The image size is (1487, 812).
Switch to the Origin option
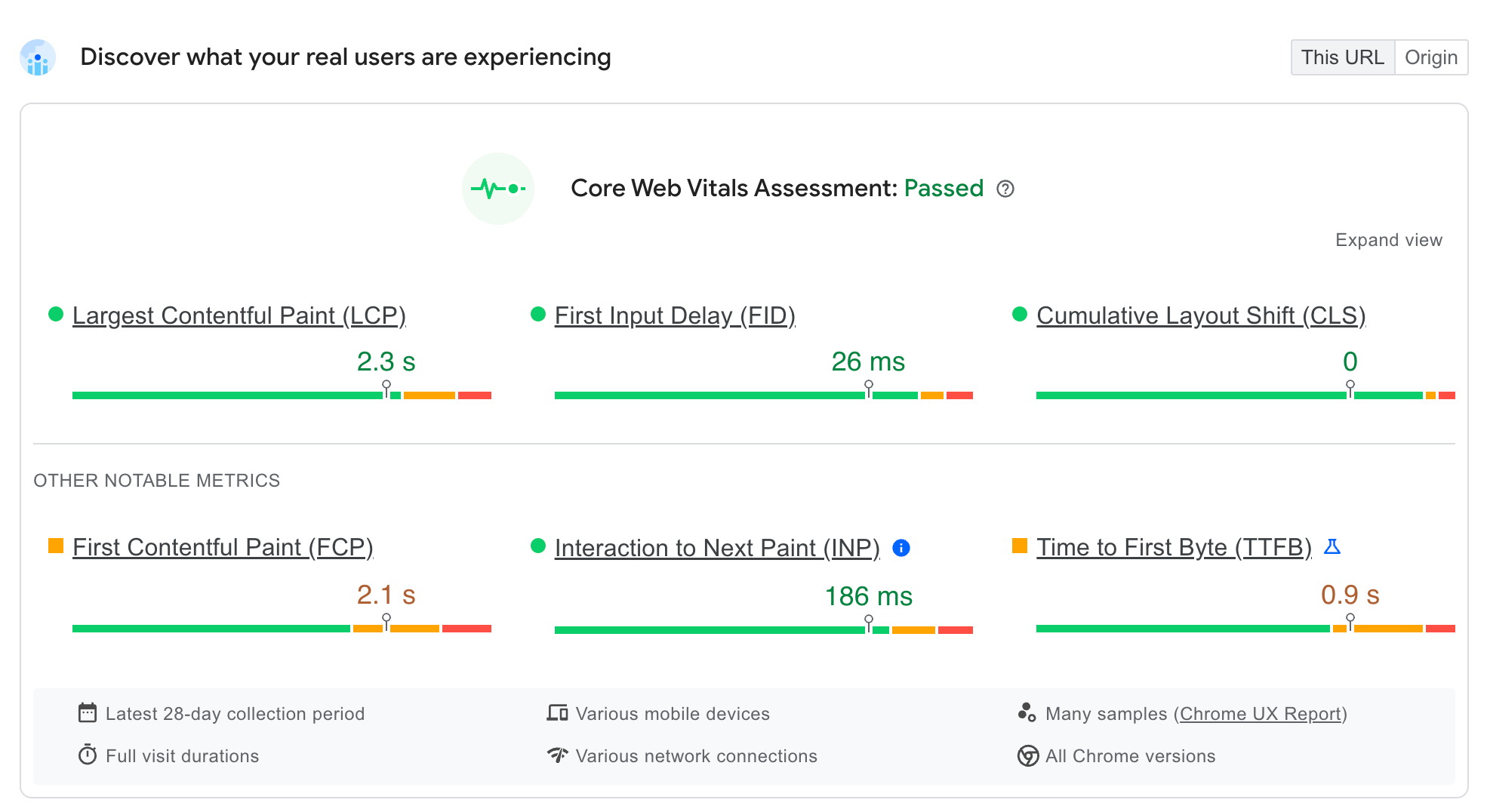coord(1431,57)
